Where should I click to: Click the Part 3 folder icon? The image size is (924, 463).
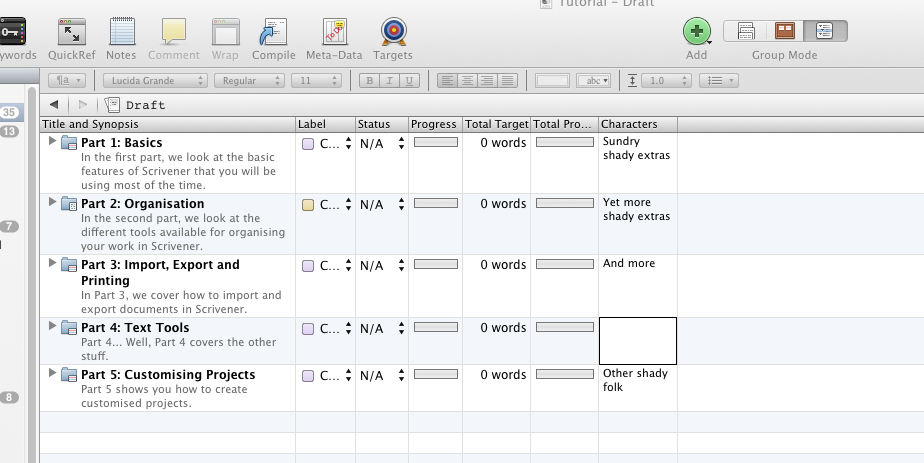[x=70, y=265]
